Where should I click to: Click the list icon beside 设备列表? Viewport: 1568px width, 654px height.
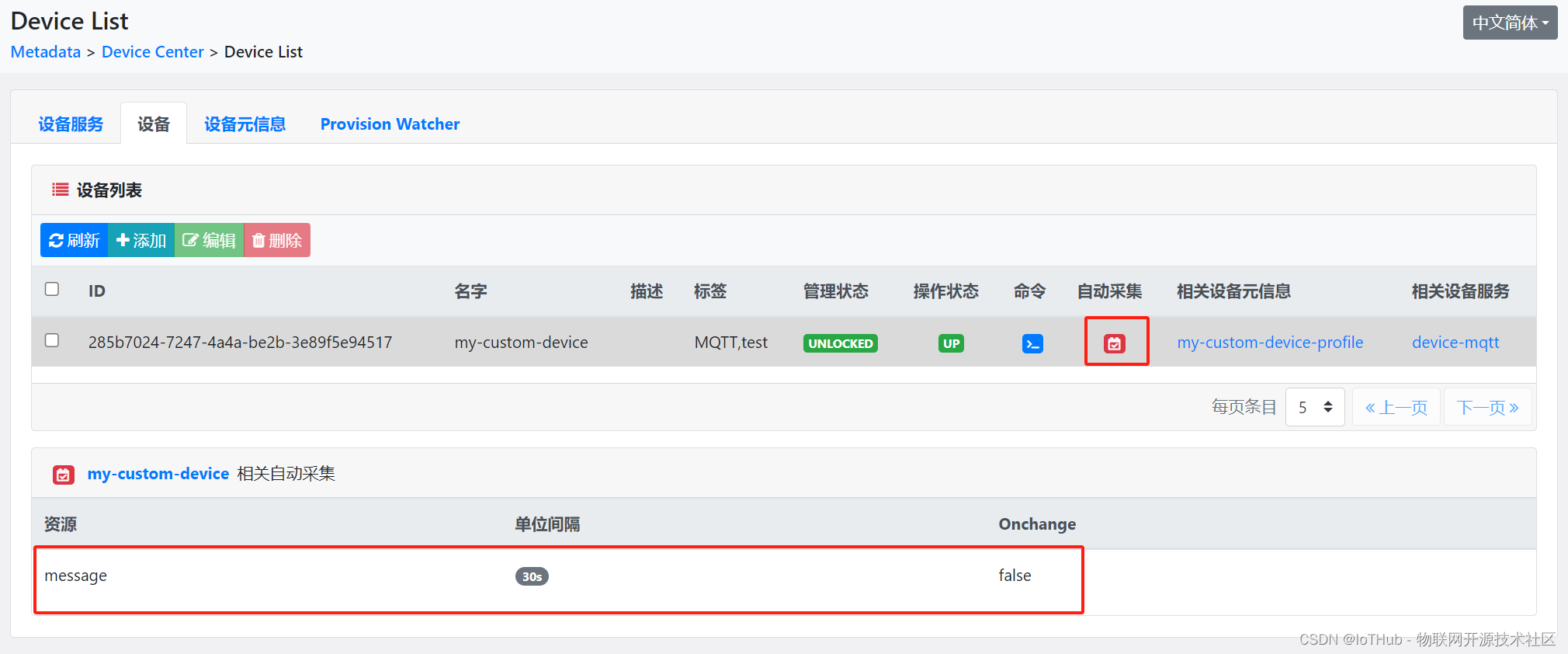point(60,190)
